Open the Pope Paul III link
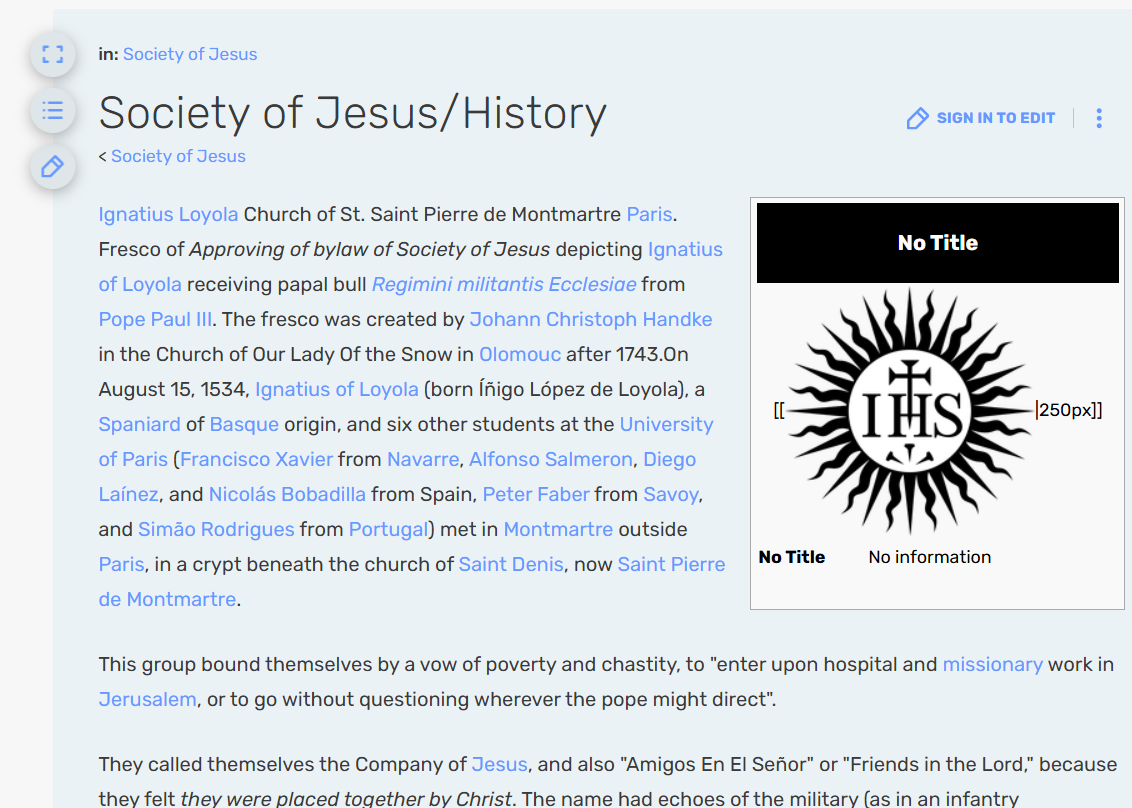The height and width of the screenshot is (808, 1132). coord(155,319)
